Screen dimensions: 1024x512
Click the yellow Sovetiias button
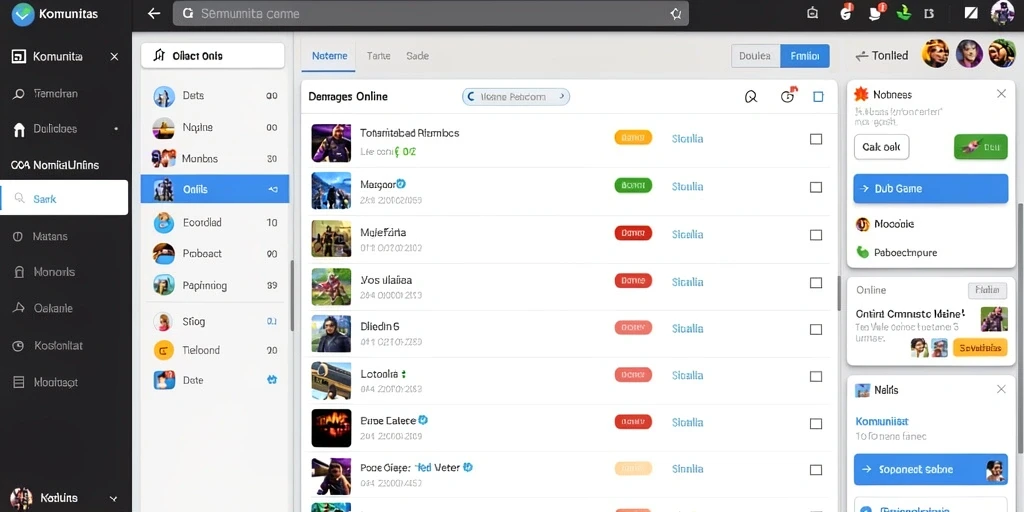[x=980, y=348]
